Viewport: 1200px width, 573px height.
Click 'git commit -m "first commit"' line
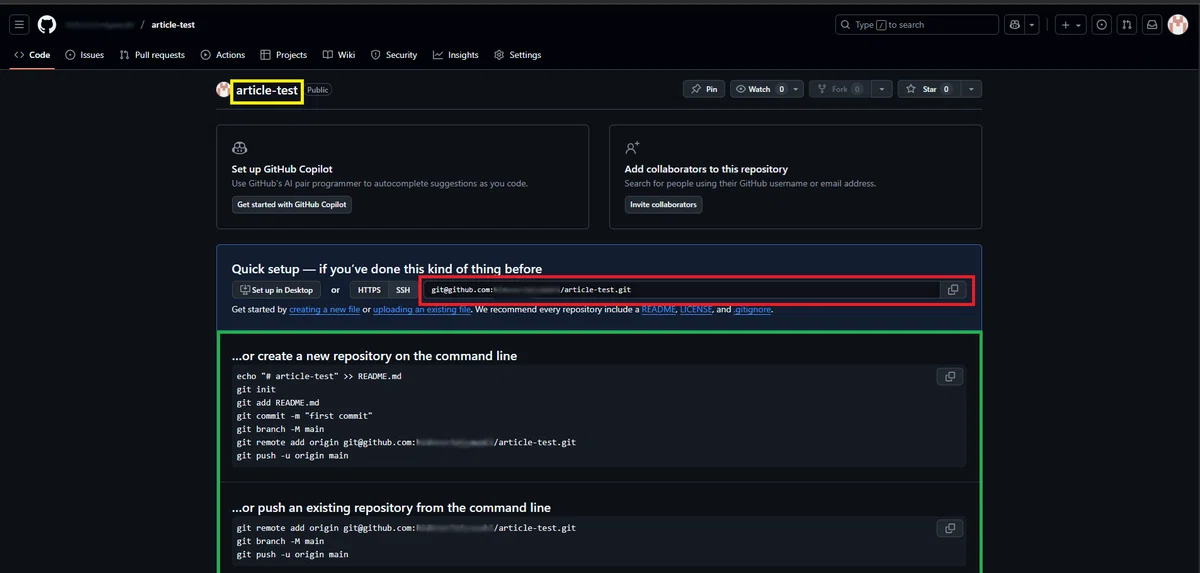[304, 416]
